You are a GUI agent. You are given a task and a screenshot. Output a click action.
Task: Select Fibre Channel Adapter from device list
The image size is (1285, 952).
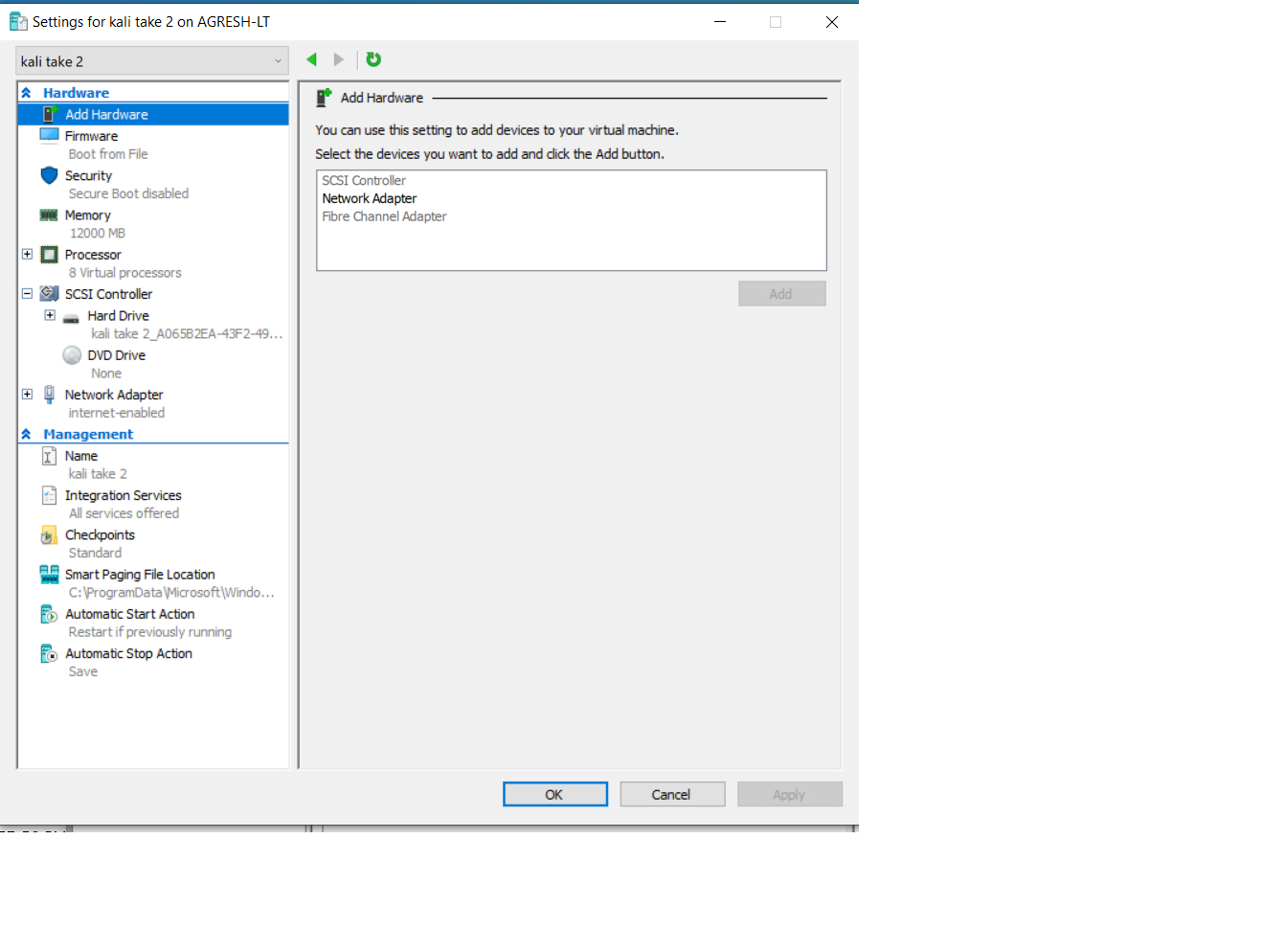click(x=384, y=216)
